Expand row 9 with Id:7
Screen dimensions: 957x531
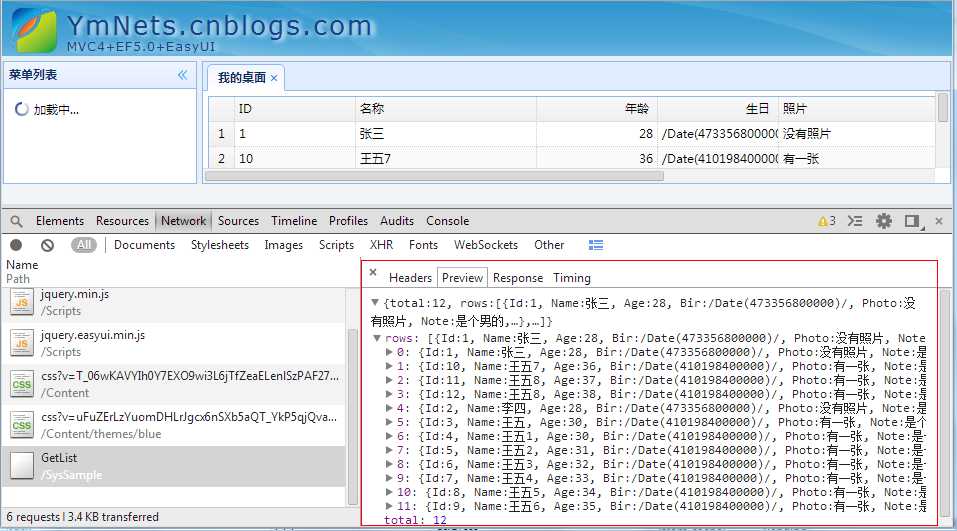(389, 479)
